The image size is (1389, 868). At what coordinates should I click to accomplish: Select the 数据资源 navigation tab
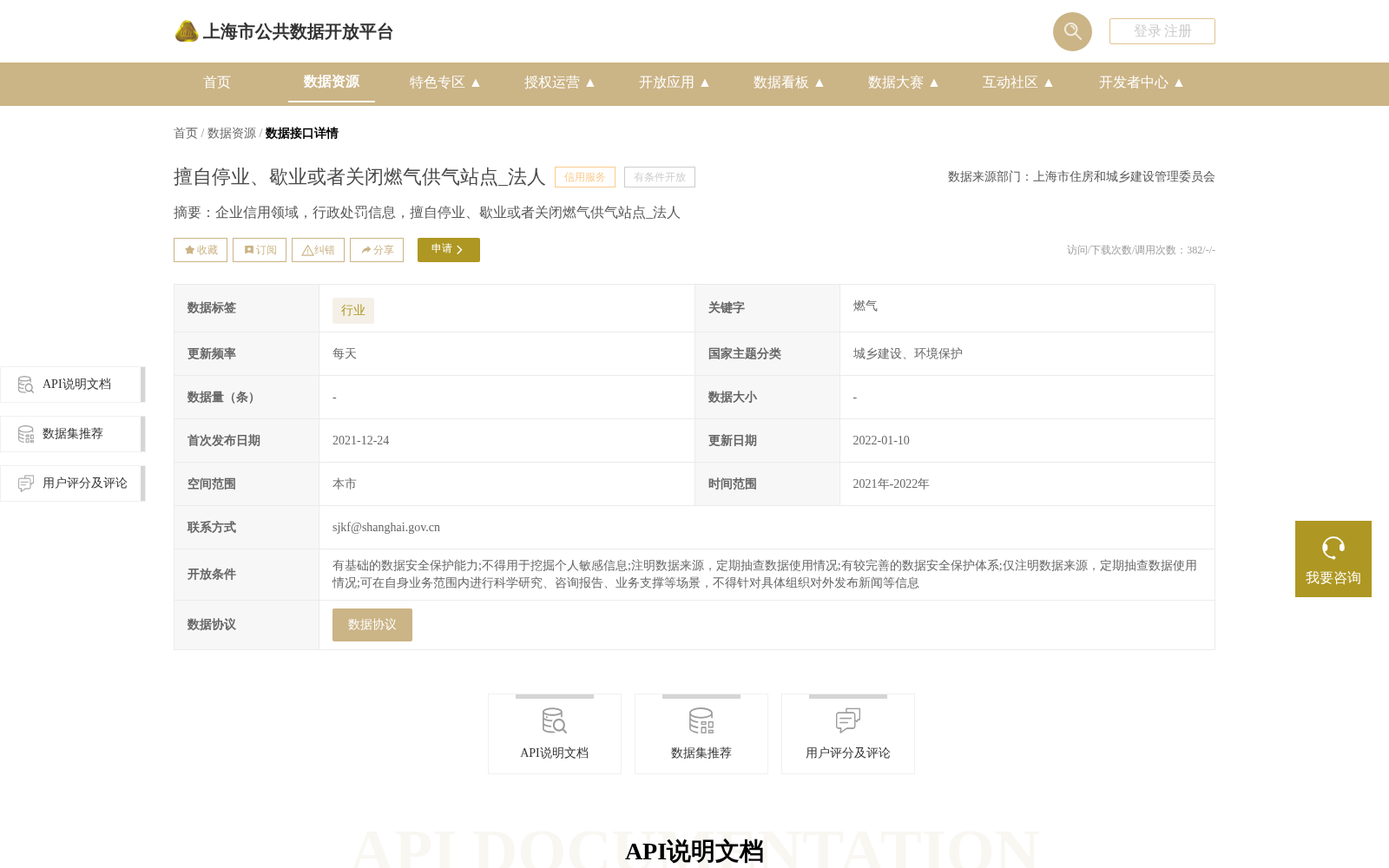[332, 82]
